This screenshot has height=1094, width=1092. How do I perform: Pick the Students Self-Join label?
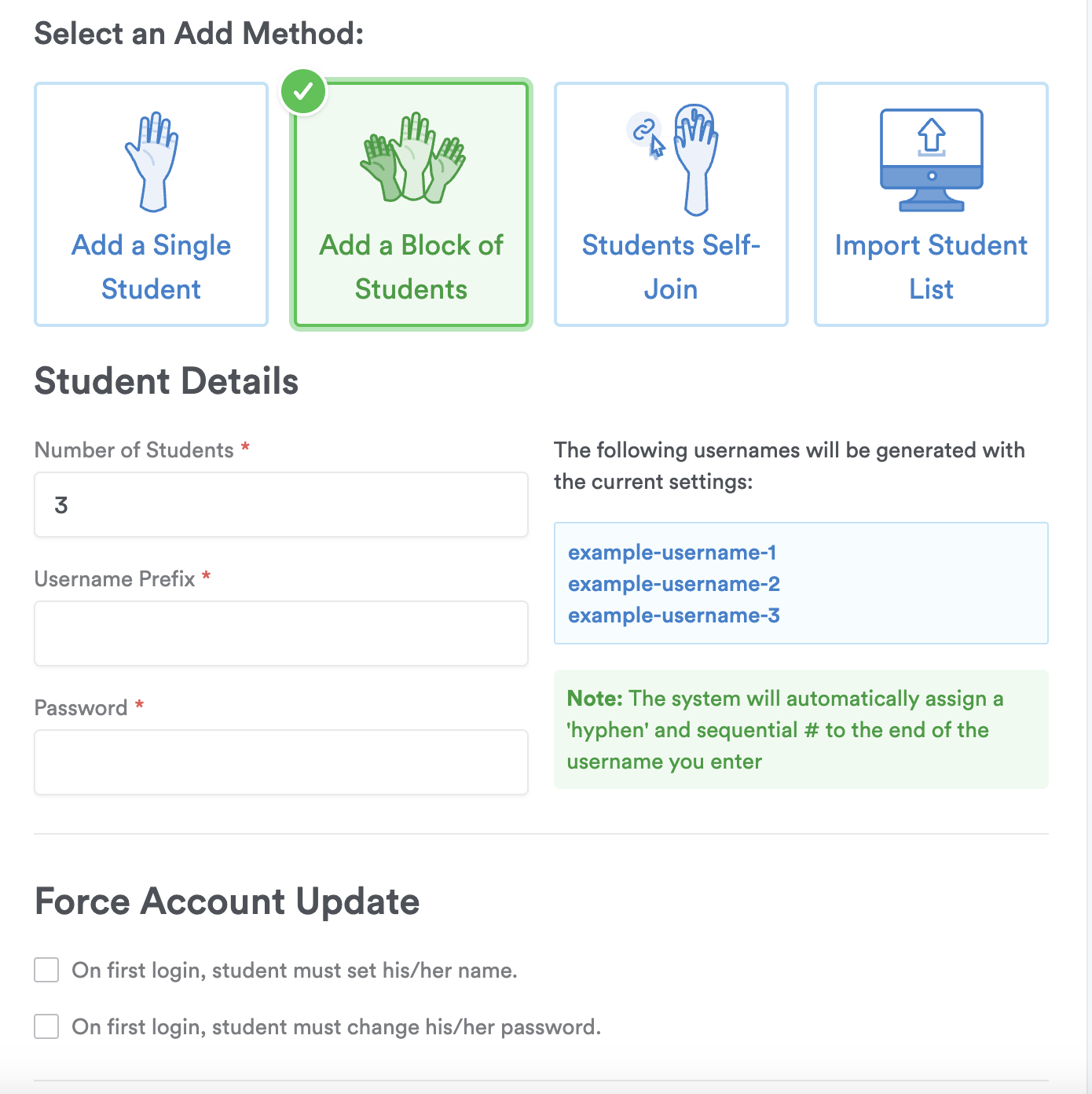coord(671,267)
